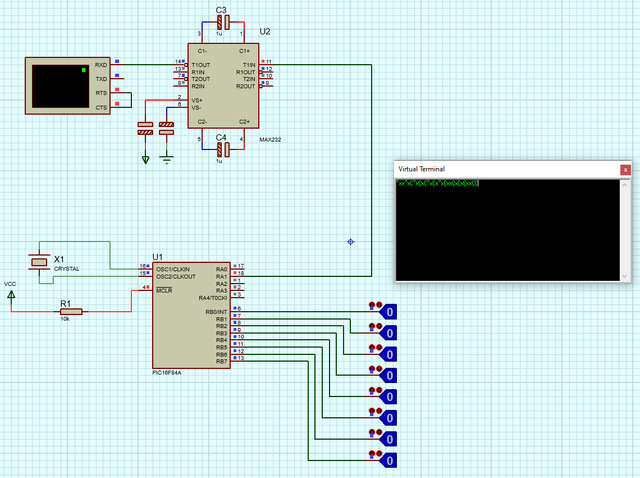Click the 1u value under C3
The image size is (640, 478).
pyautogui.click(x=219, y=33)
